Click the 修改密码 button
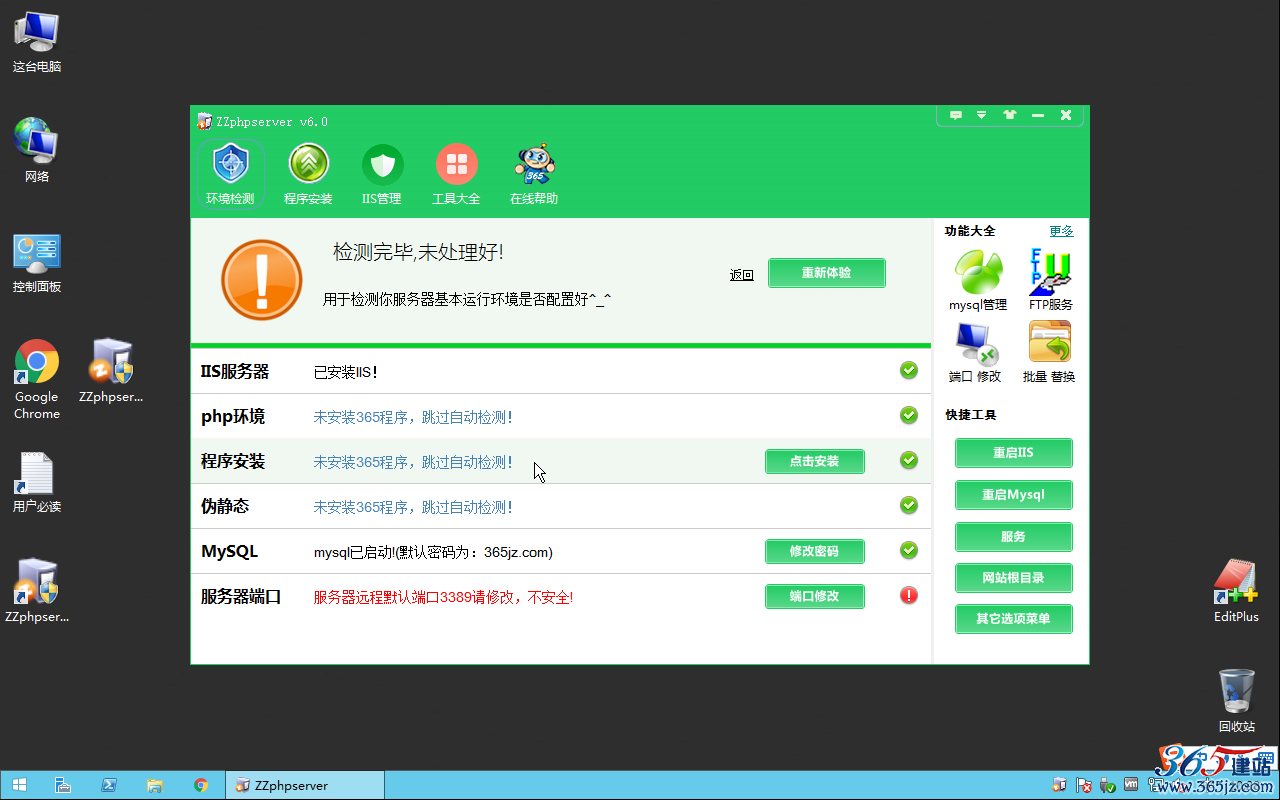Viewport: 1280px width, 800px height. (815, 551)
